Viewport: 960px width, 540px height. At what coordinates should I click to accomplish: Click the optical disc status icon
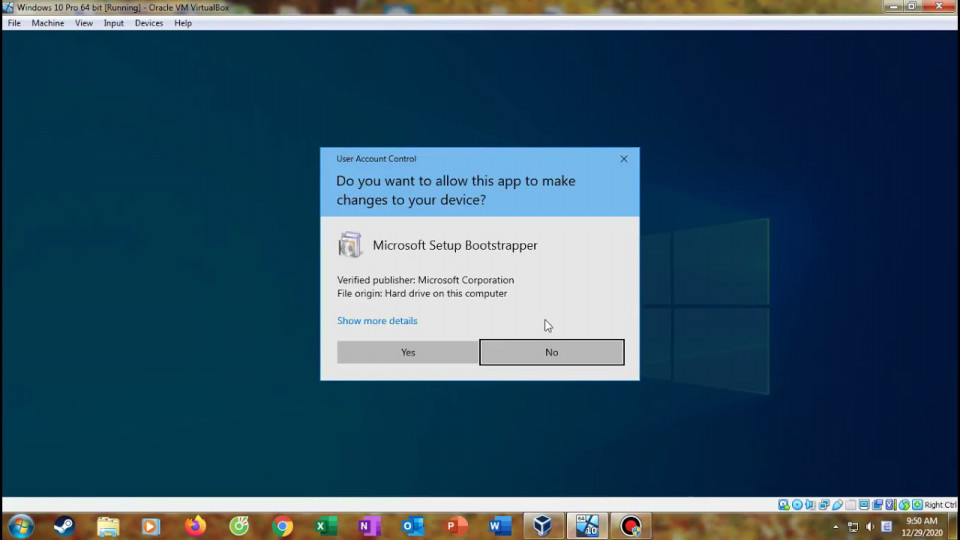pos(797,505)
